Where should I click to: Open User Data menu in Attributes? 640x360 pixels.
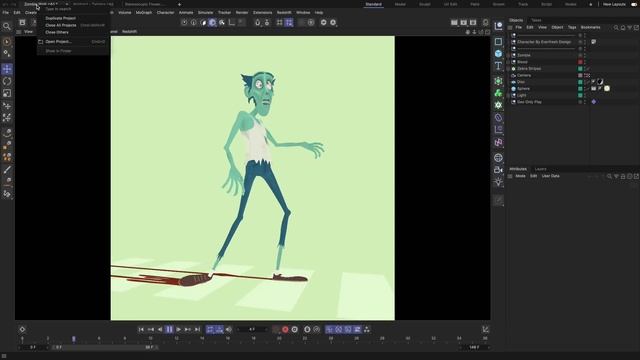(550, 176)
